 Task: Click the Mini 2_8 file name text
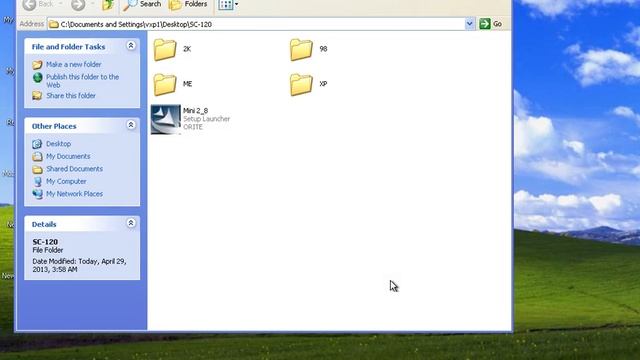click(196, 111)
